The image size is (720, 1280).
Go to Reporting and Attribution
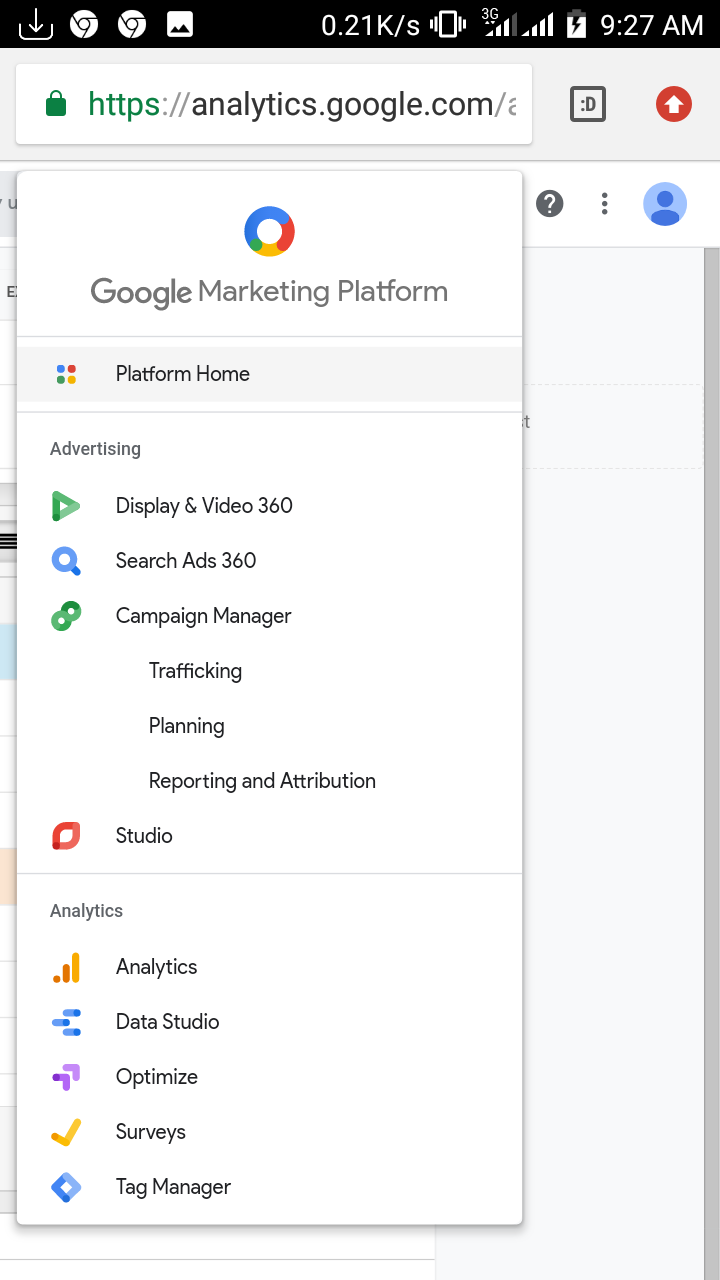[262, 781]
